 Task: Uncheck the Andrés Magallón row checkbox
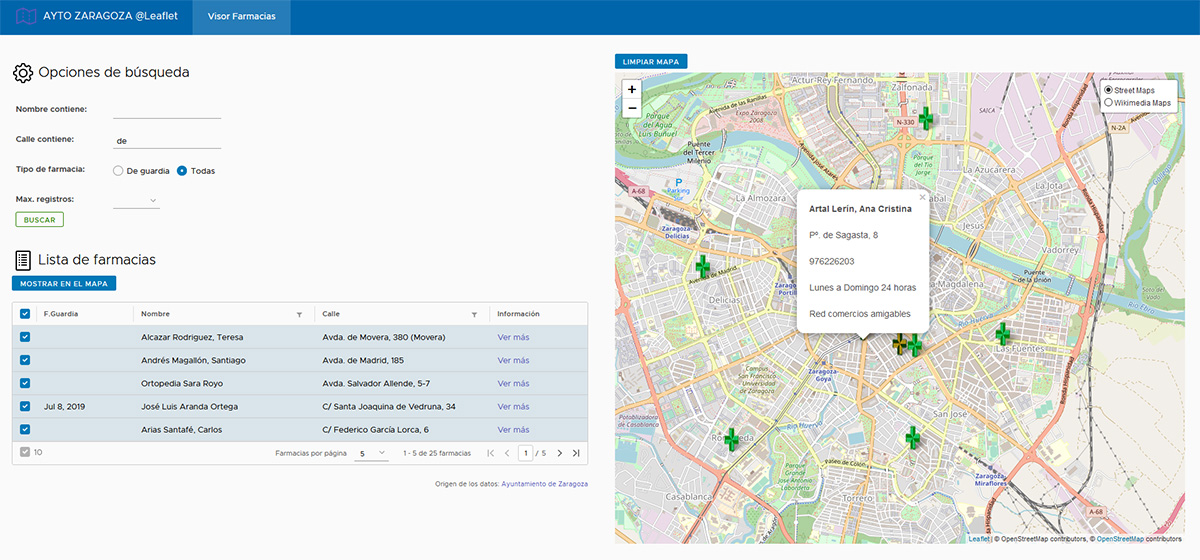25,360
